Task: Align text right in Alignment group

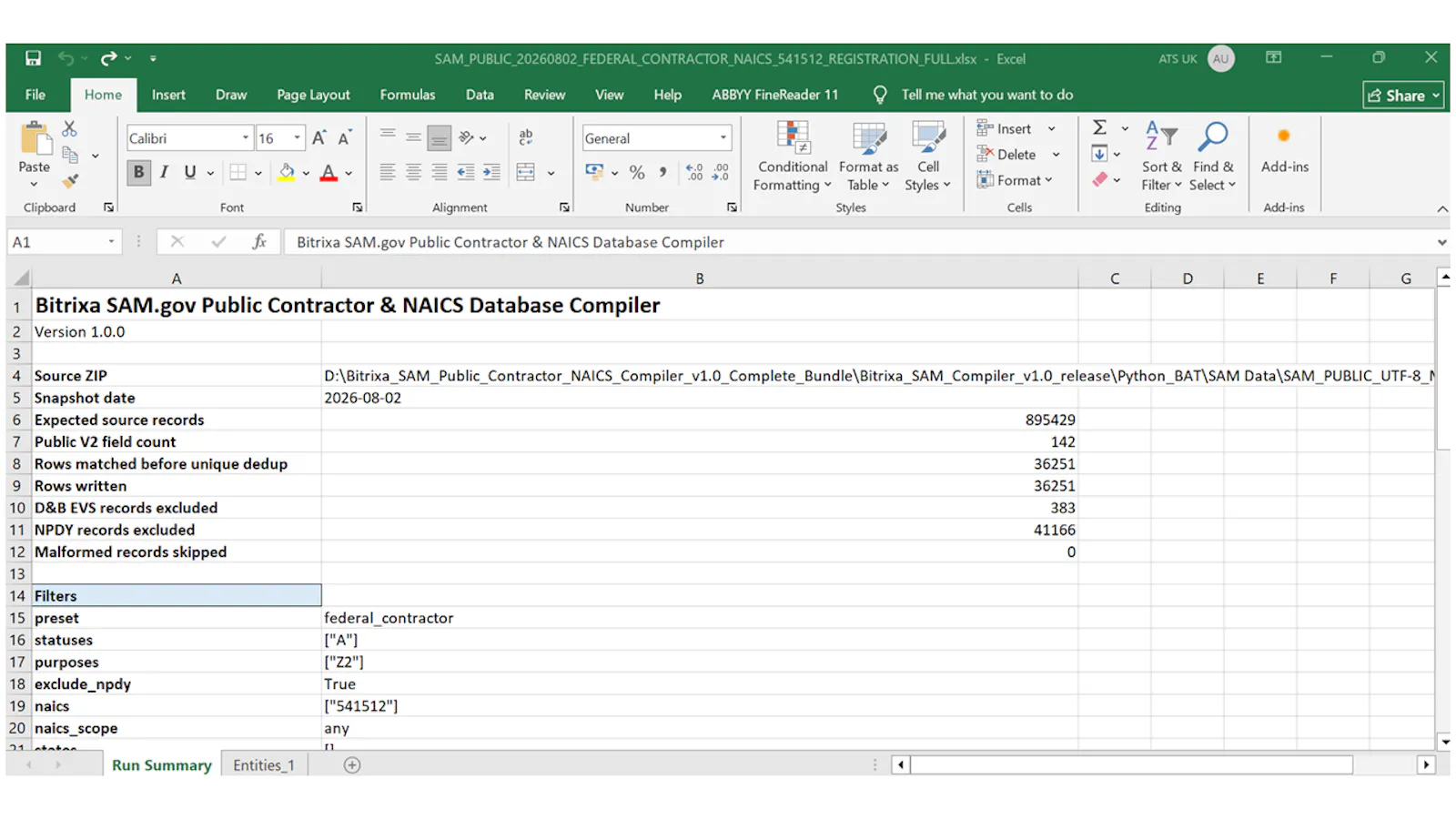Action: pos(440,172)
